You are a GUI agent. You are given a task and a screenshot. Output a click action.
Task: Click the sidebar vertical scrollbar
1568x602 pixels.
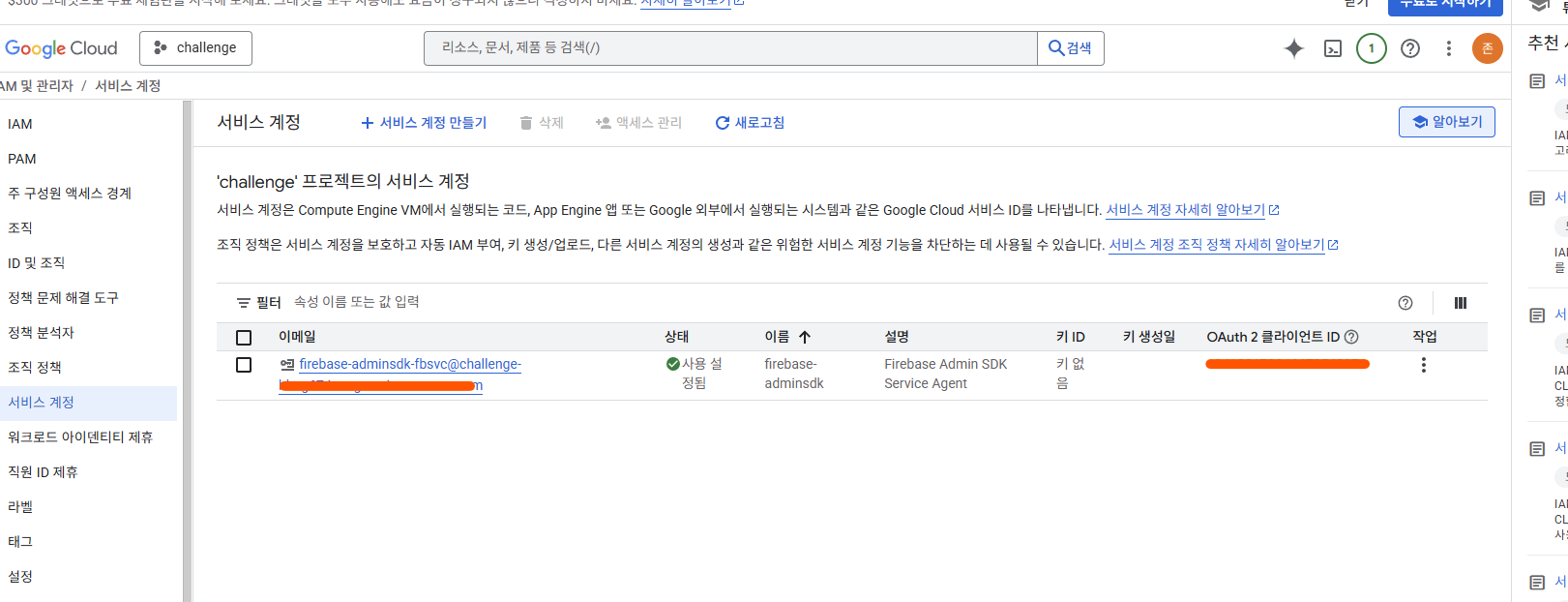187,351
